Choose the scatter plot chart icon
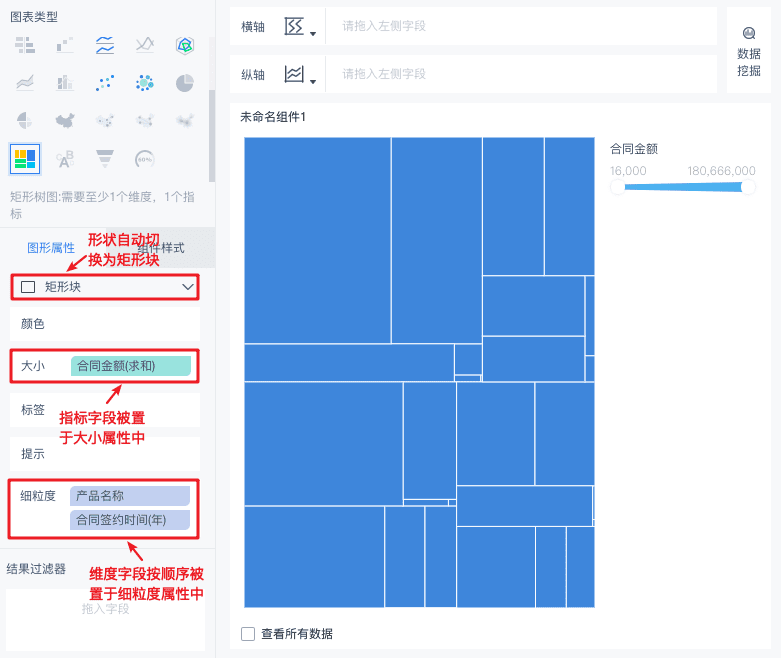Image resolution: width=781 pixels, height=658 pixels. tap(105, 83)
